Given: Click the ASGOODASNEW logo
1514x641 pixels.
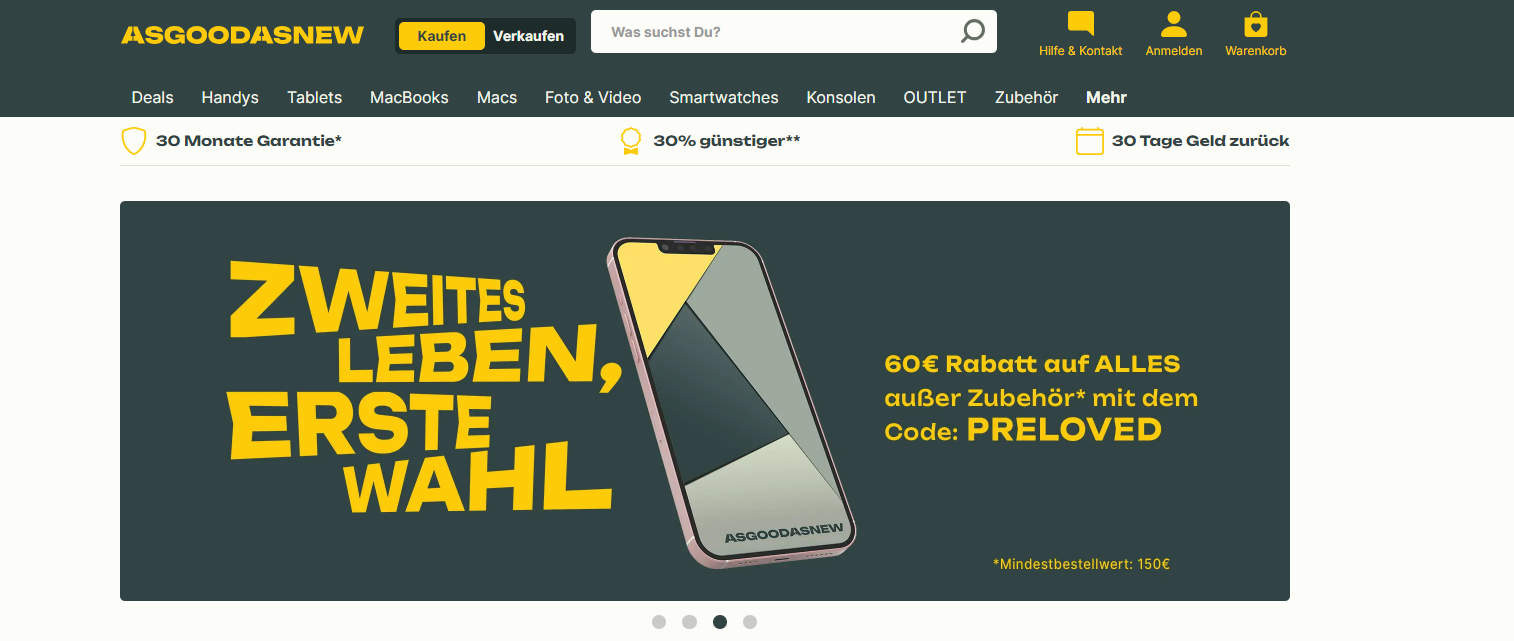Looking at the screenshot, I should pos(243,36).
